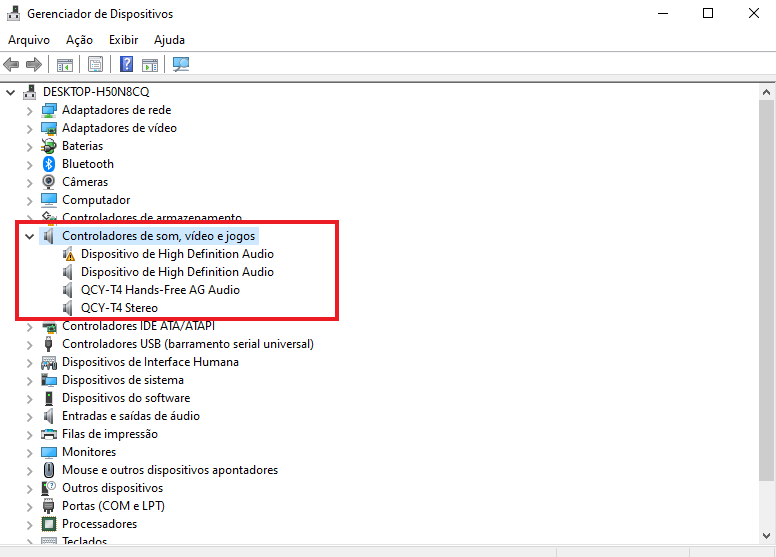The height and width of the screenshot is (557, 776).
Task: Expand the Bluetooth category chevron
Action: coord(30,164)
